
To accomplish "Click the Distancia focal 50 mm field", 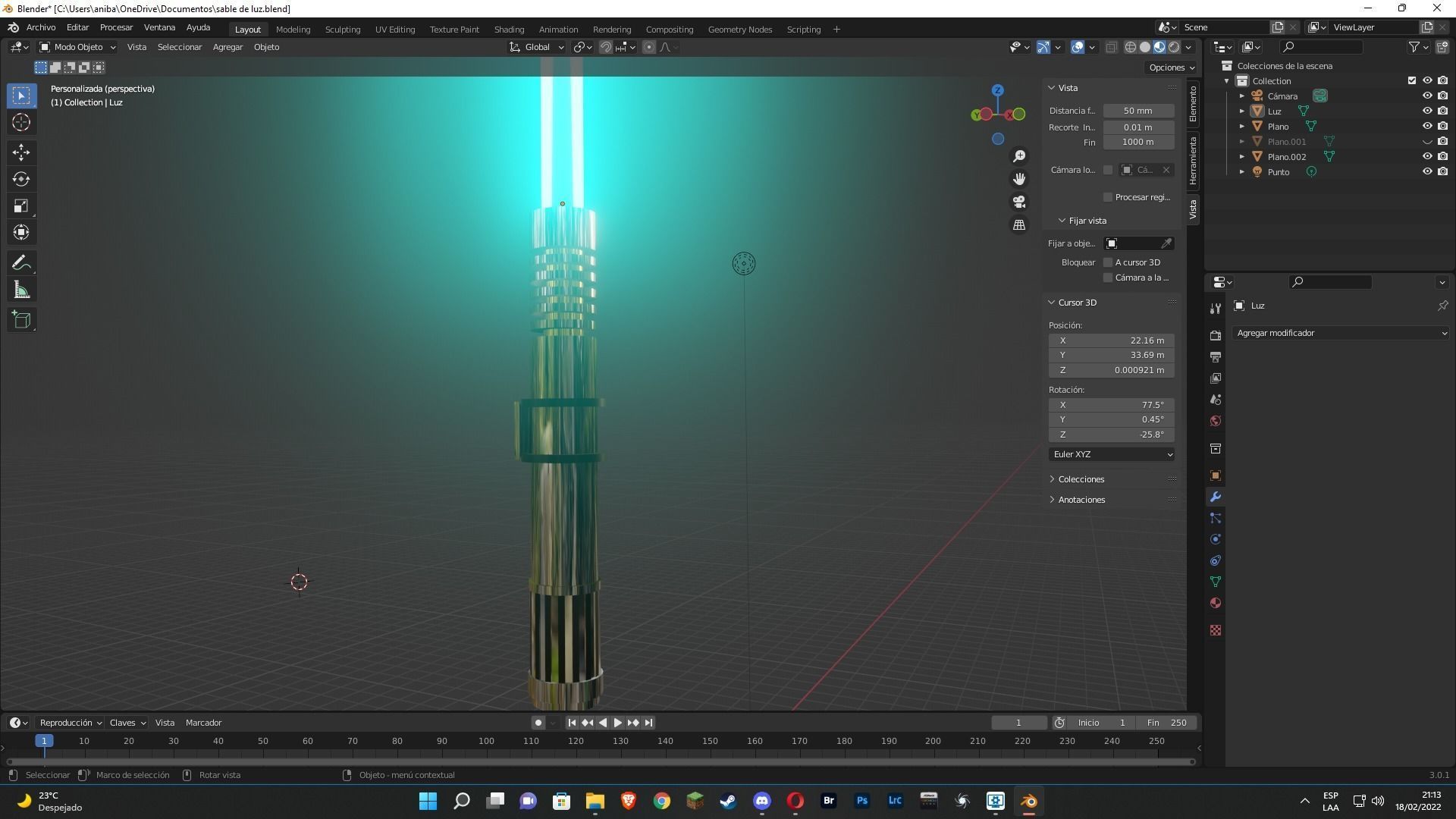I will click(x=1138, y=111).
